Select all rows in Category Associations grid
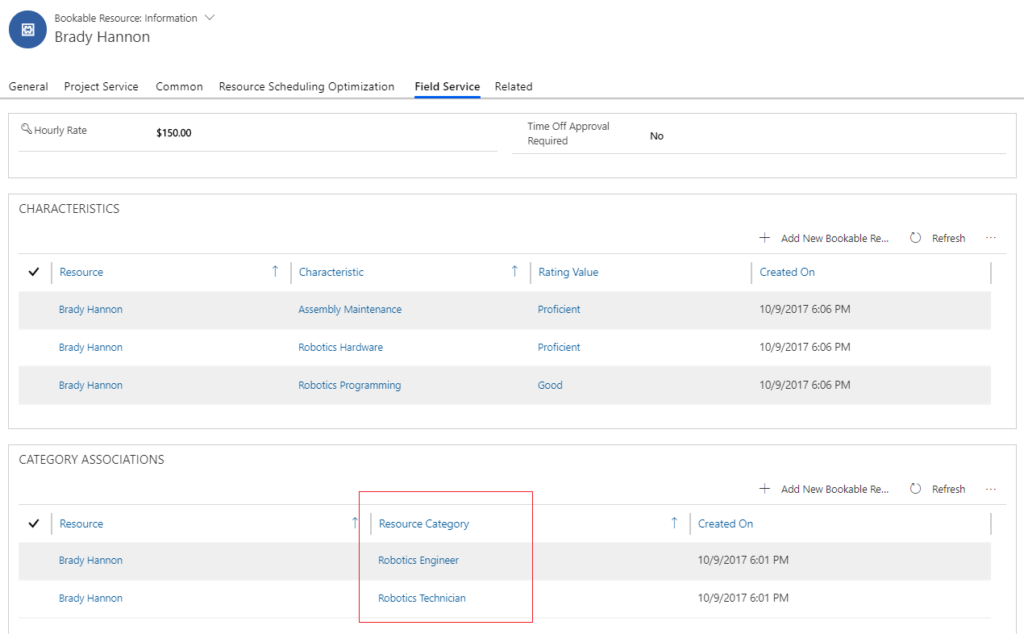 (34, 523)
